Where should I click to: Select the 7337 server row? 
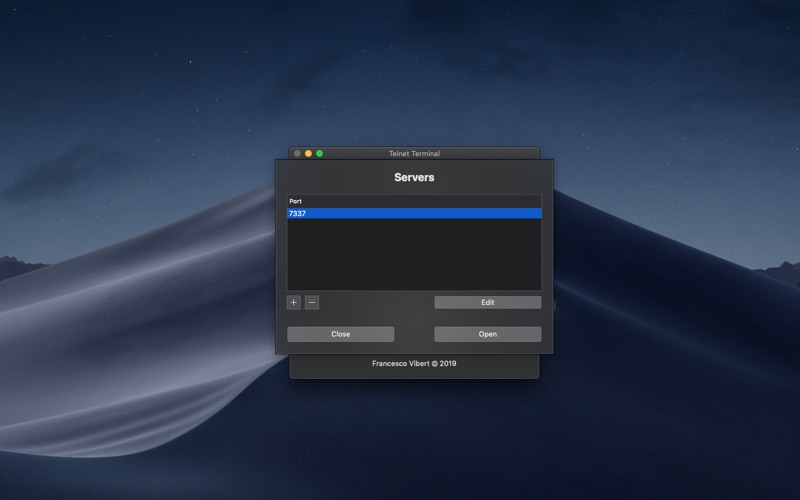[x=414, y=213]
